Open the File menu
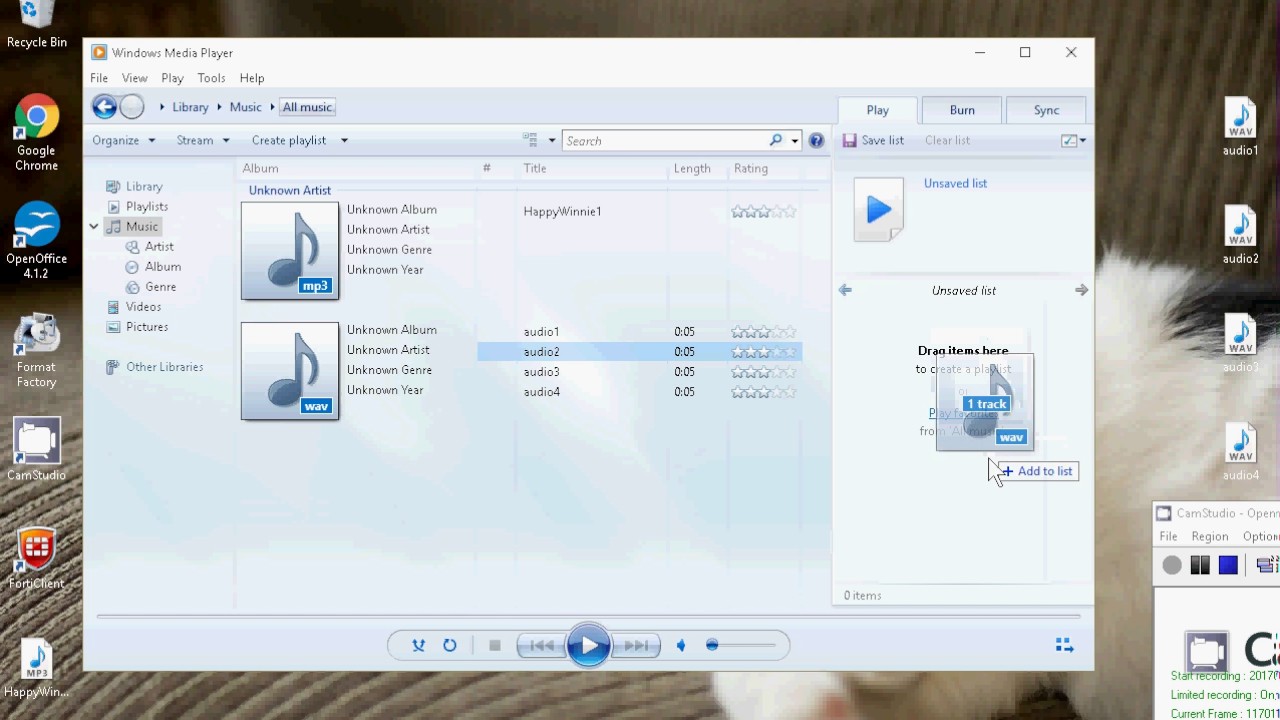Viewport: 1280px width, 720px height. (x=99, y=78)
